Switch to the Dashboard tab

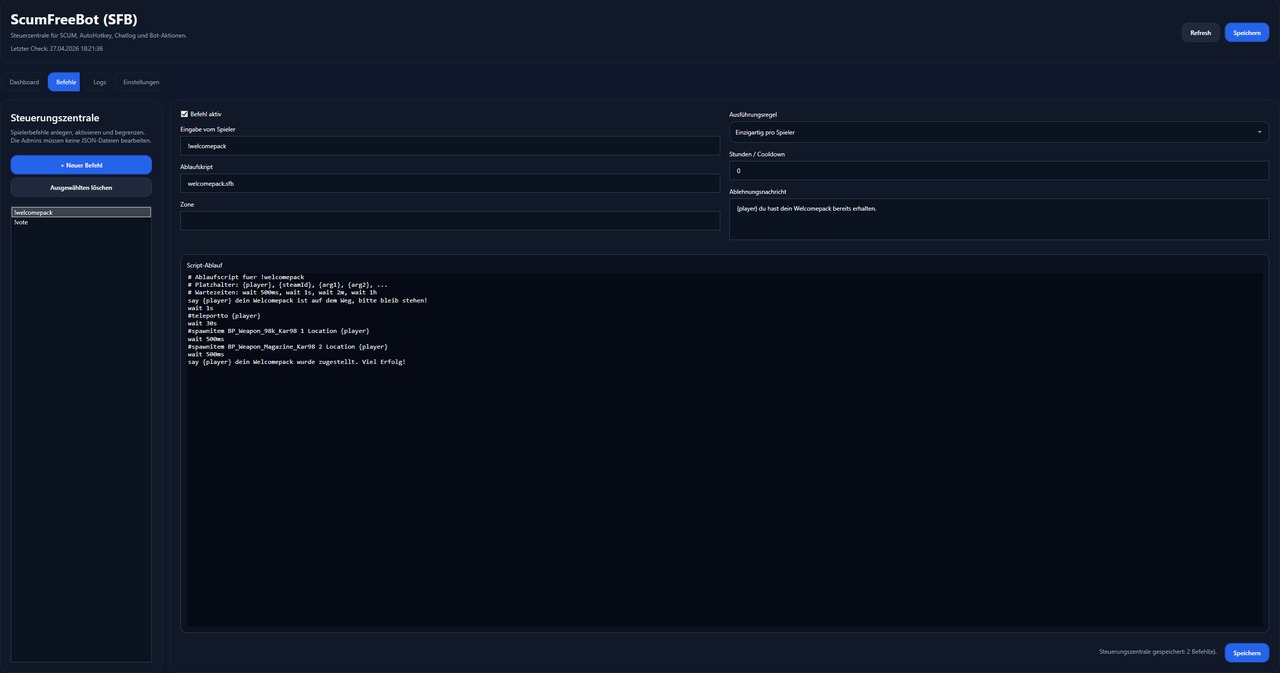pos(24,82)
